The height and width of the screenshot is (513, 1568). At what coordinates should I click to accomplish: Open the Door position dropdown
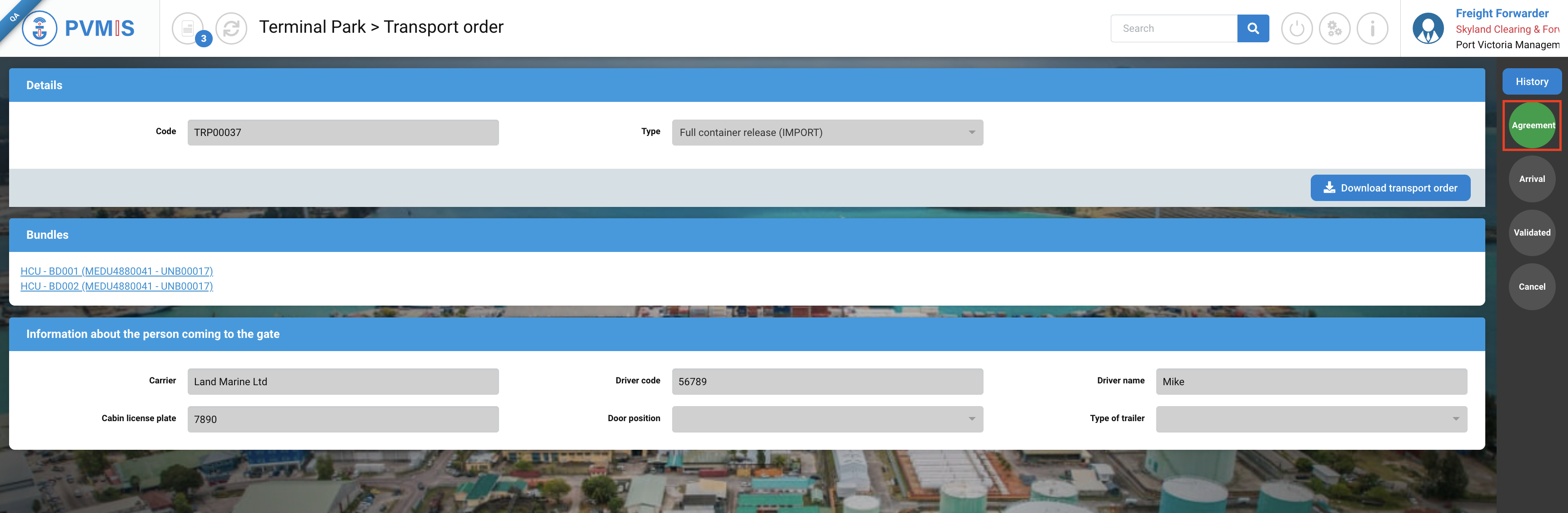pyautogui.click(x=827, y=418)
